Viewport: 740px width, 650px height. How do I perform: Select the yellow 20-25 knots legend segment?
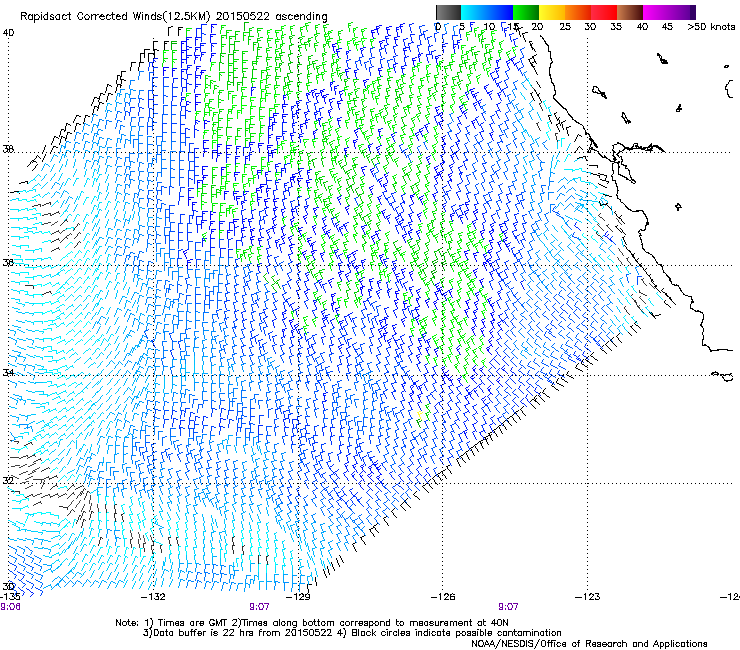tap(552, 12)
